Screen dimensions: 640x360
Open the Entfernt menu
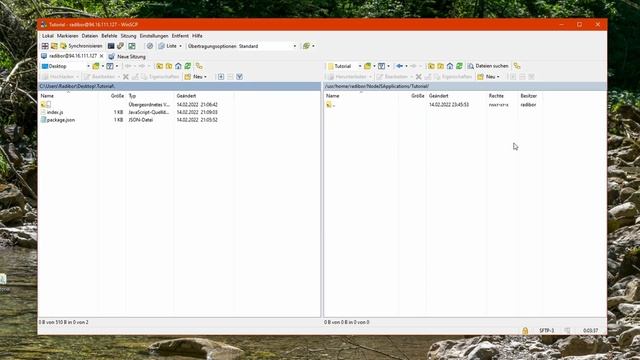pyautogui.click(x=180, y=36)
